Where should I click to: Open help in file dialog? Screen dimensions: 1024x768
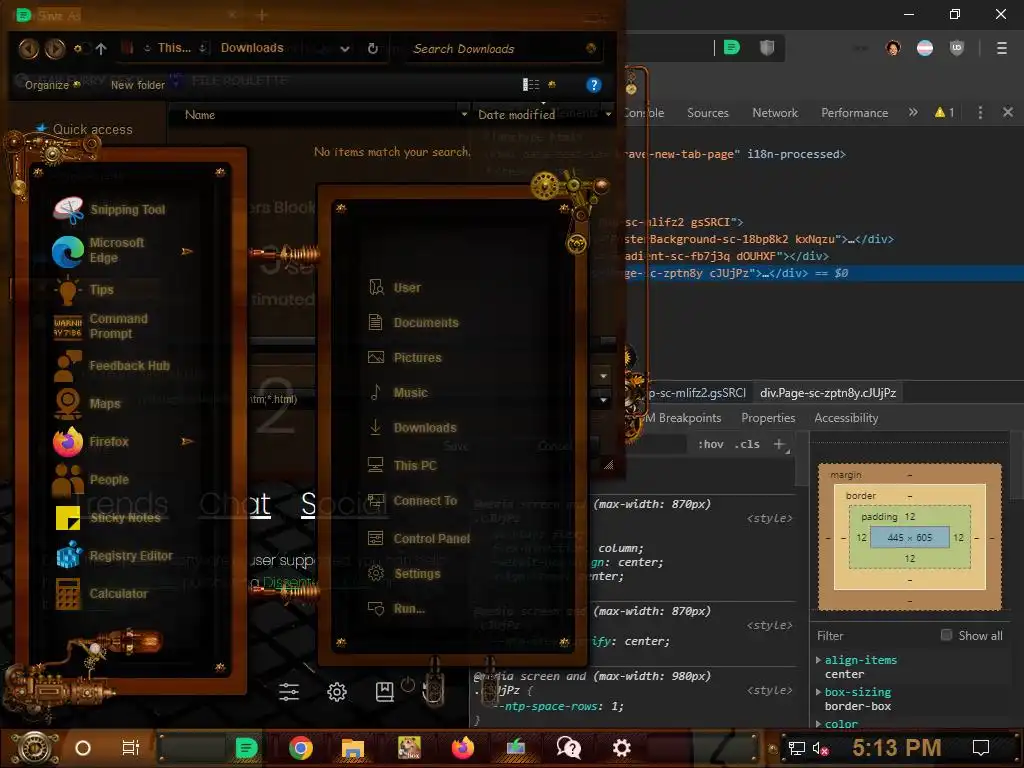[x=593, y=85]
